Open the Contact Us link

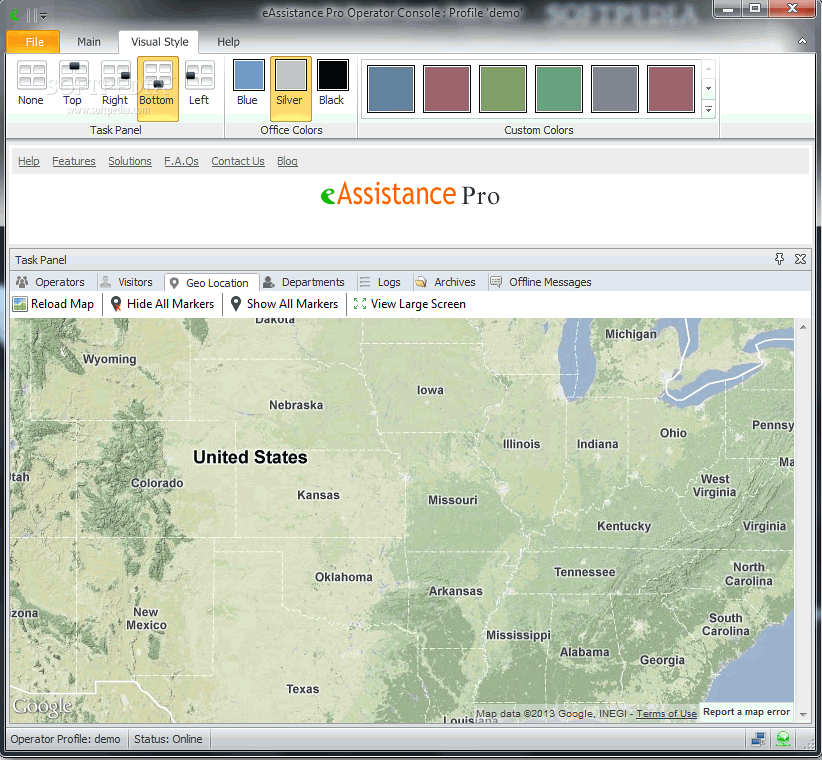click(238, 161)
